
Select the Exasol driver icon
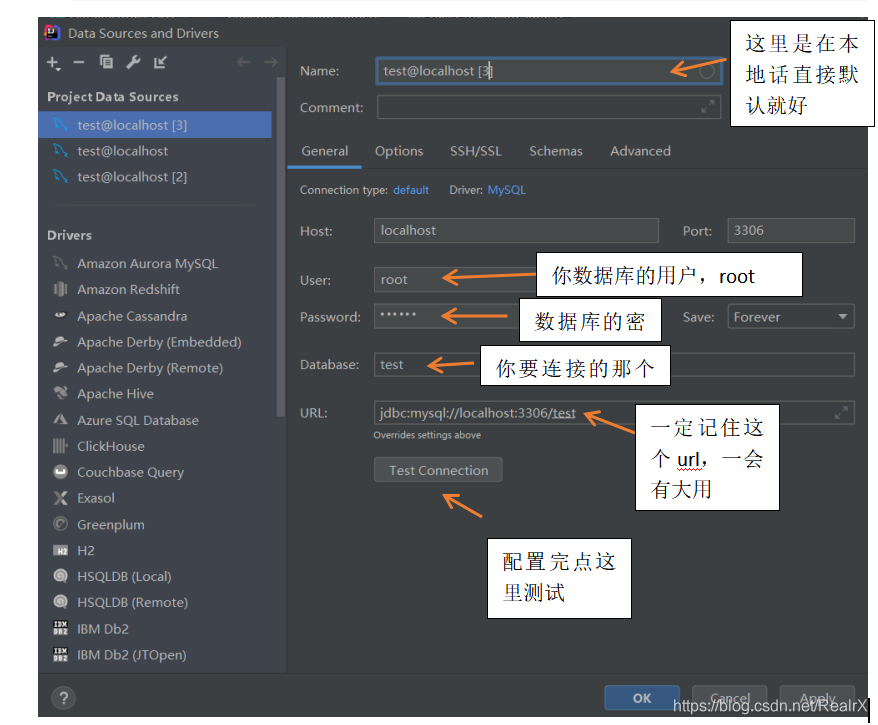[60, 498]
